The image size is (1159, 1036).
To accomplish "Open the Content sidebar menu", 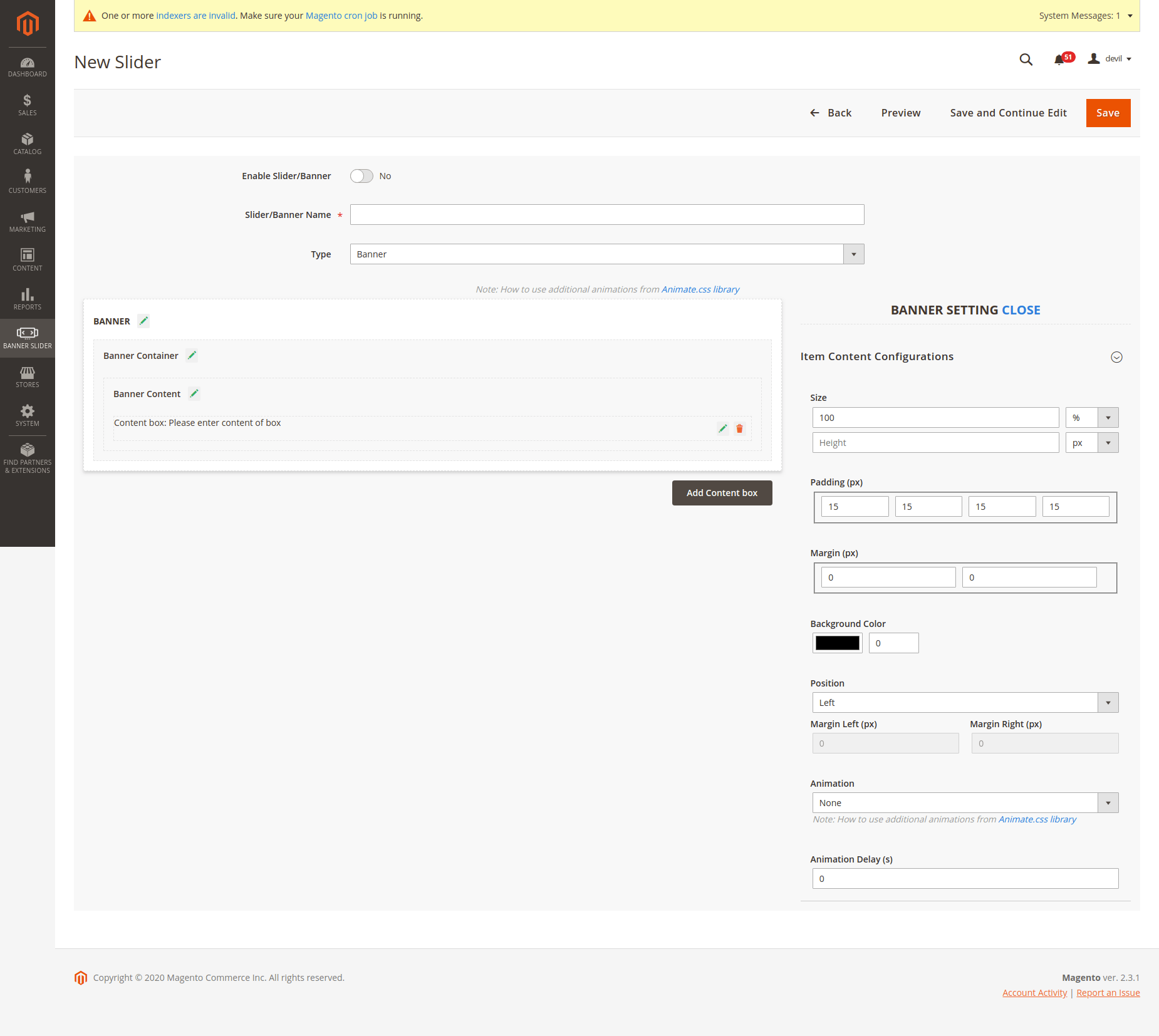I will click(28, 261).
